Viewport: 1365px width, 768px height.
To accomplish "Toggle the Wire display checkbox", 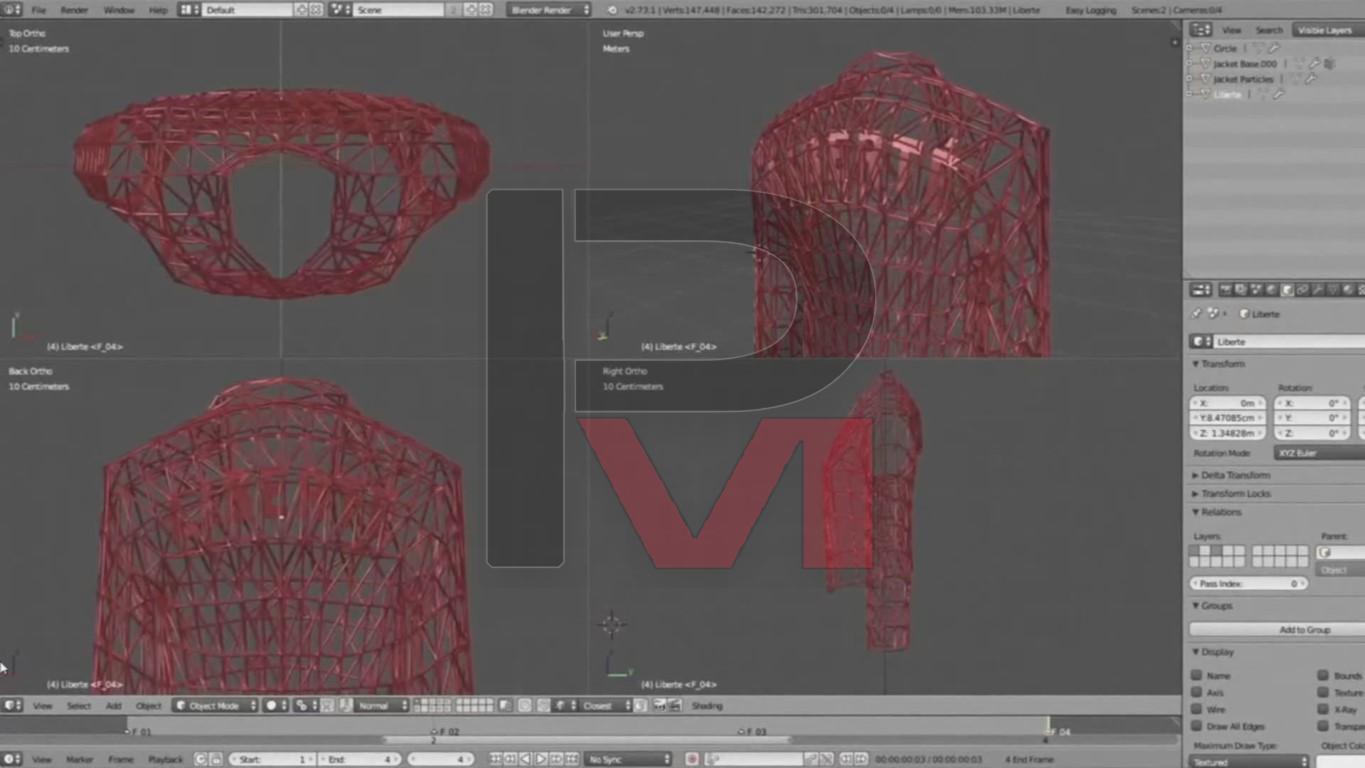I will pyautogui.click(x=1196, y=710).
